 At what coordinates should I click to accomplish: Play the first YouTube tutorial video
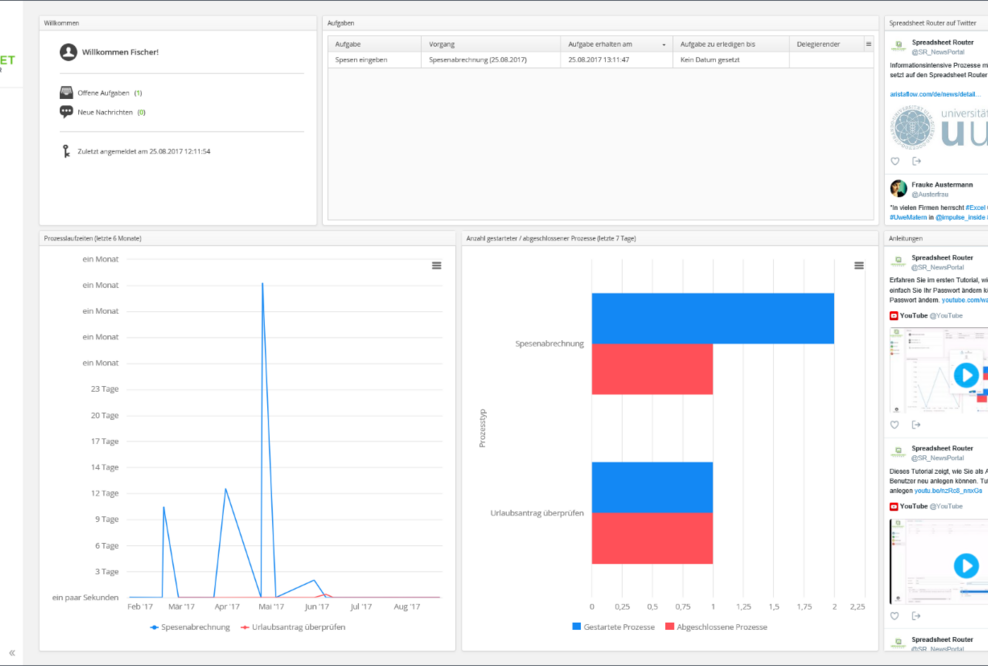(x=965, y=375)
